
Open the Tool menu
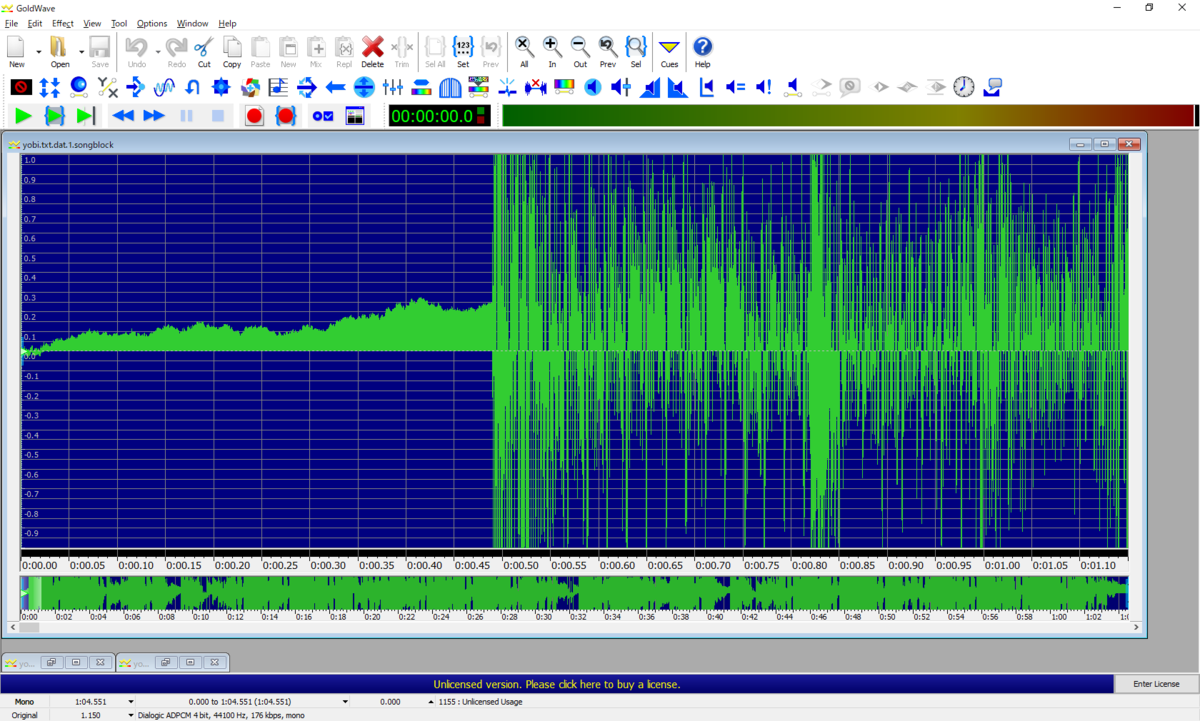point(119,23)
